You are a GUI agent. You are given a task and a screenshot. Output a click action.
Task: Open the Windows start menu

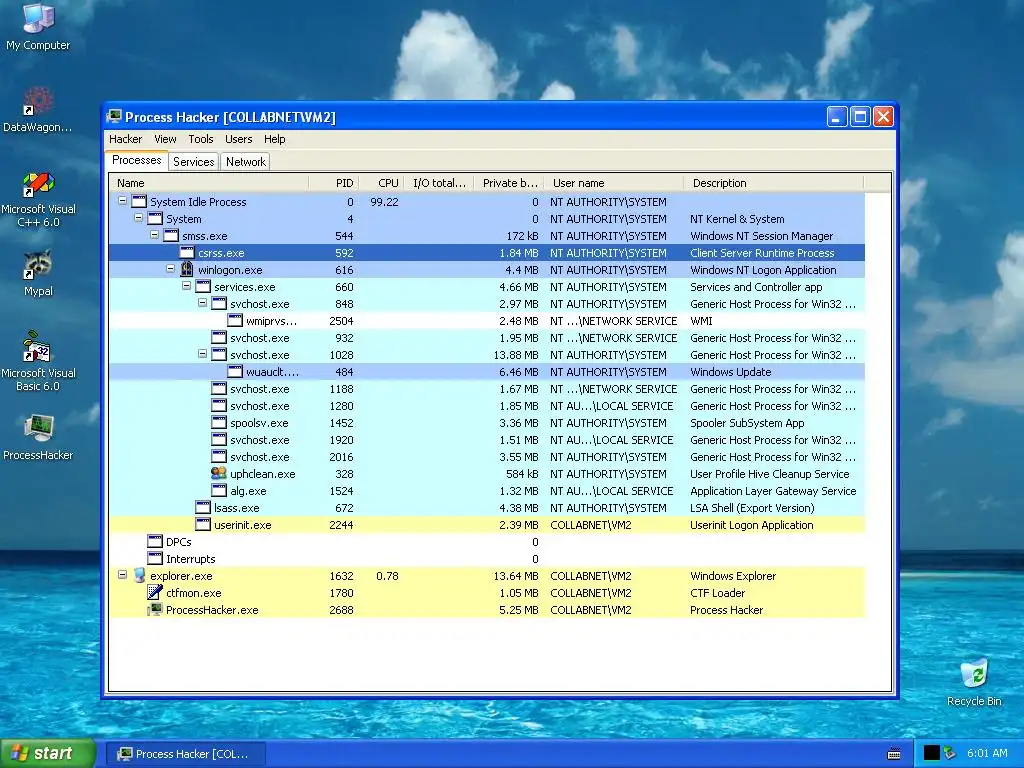48,754
